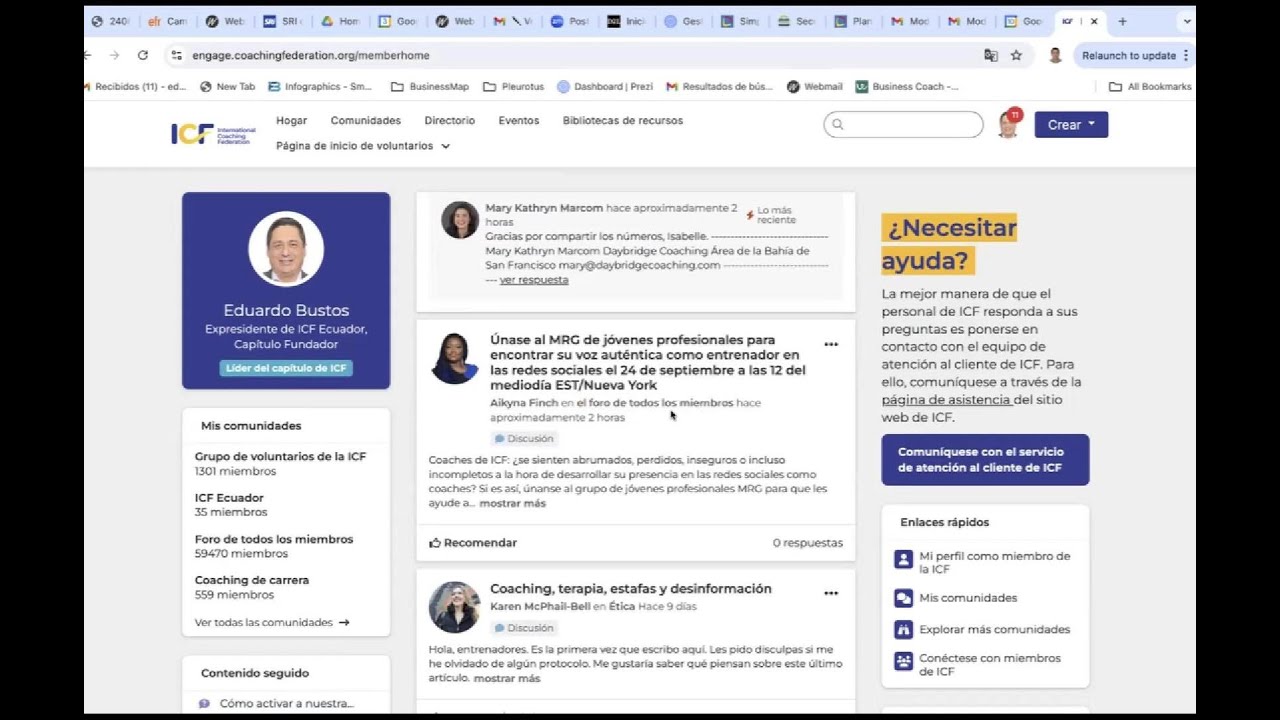
Task: Open All Bookmarks folder
Action: 1150,87
